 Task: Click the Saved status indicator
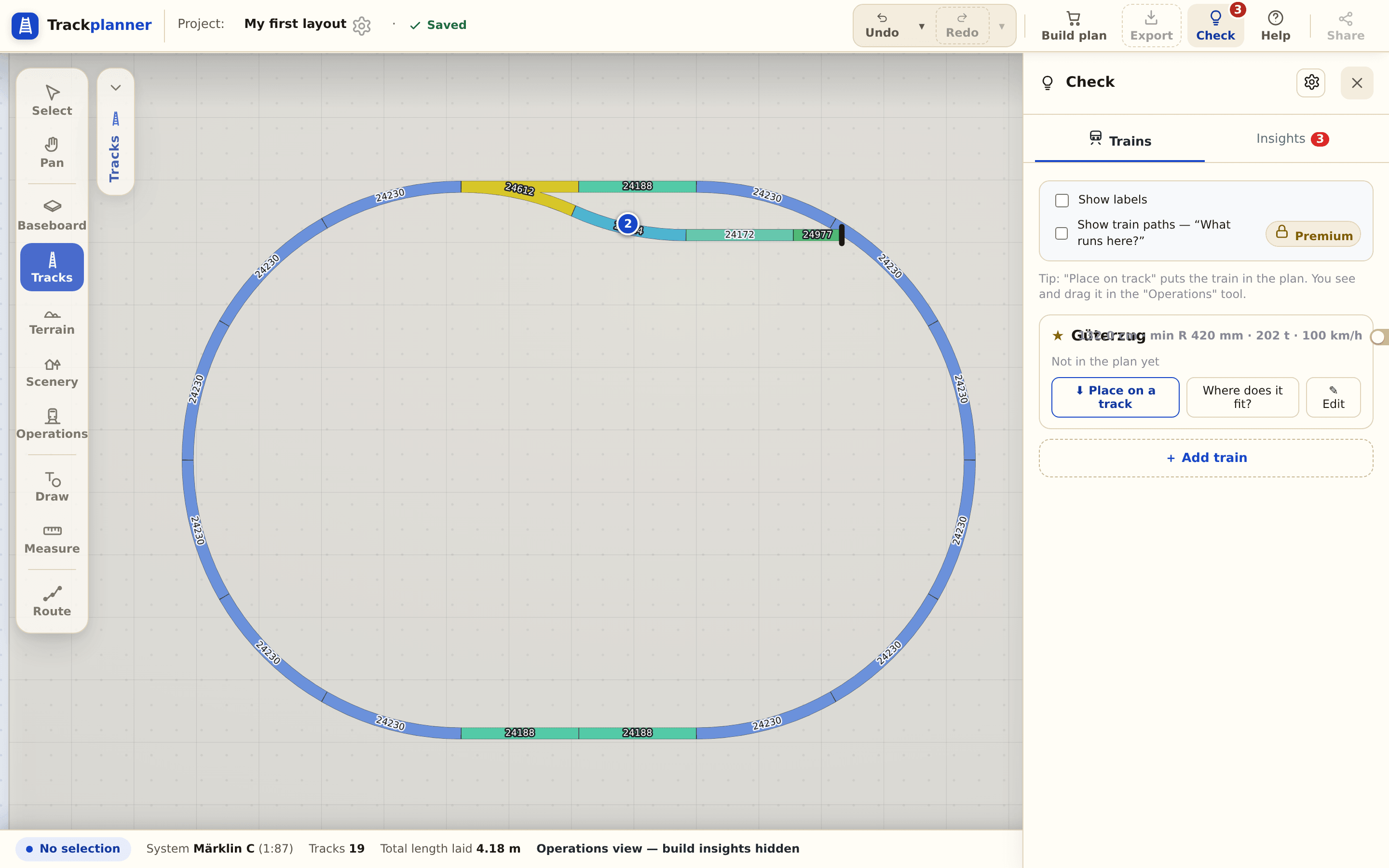pos(438,25)
